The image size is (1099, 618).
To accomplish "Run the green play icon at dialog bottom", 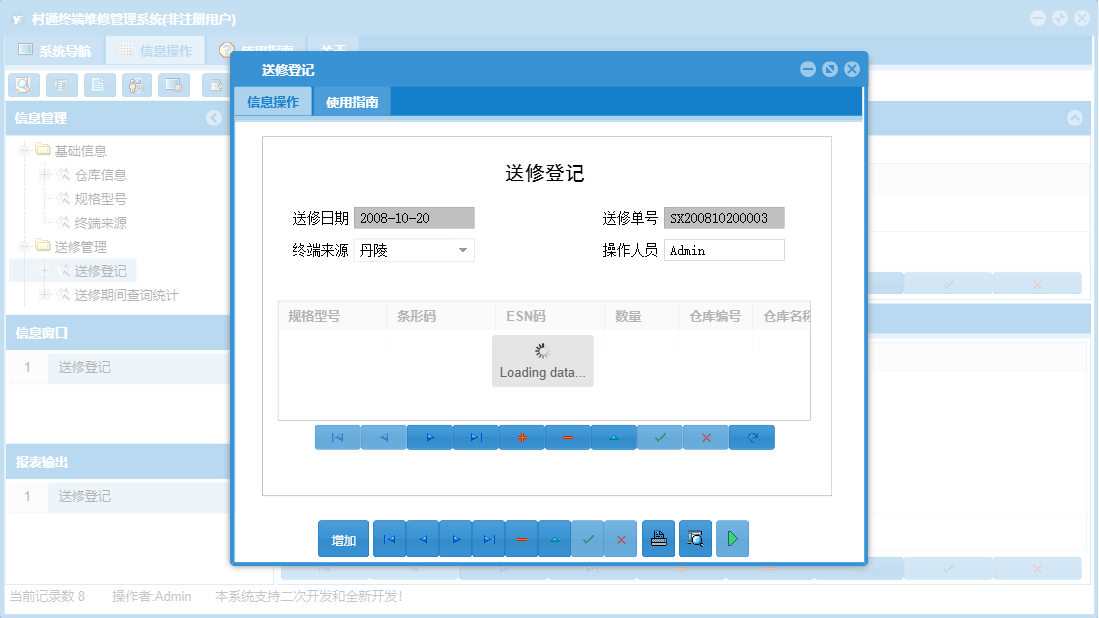I will (732, 538).
